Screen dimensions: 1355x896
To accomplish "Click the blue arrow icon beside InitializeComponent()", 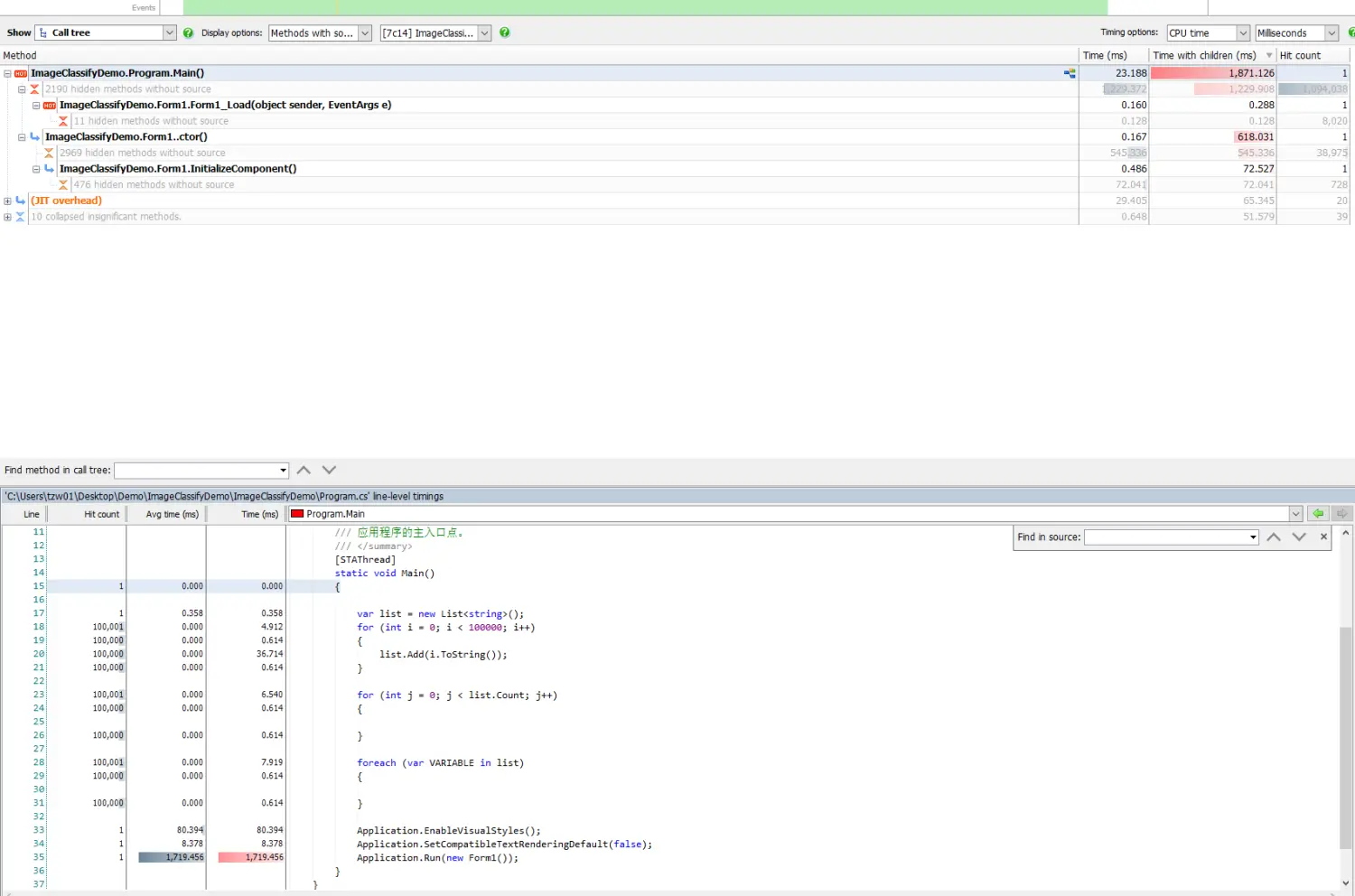I will tap(50, 169).
